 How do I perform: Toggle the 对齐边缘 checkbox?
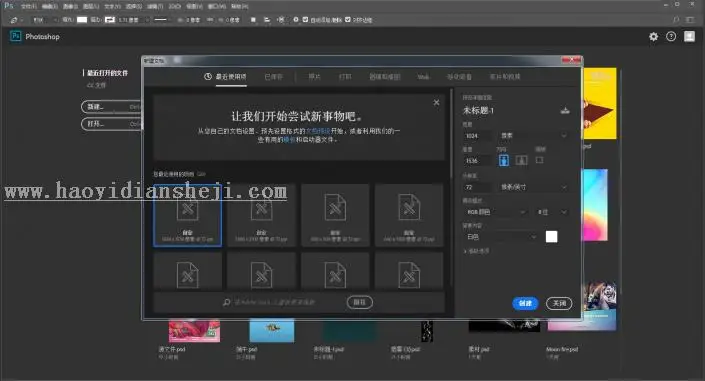pyautogui.click(x=348, y=20)
